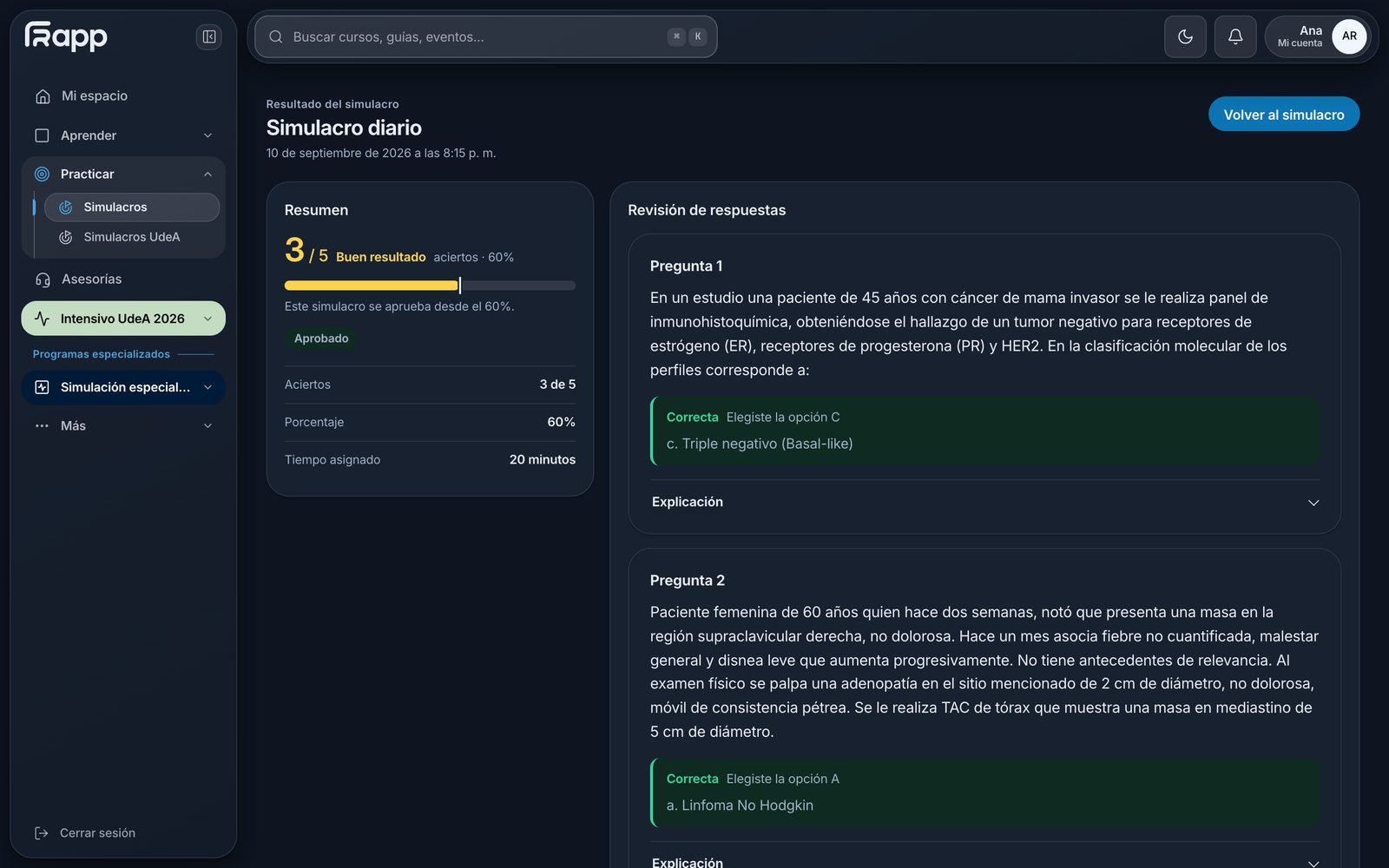Click the 20 minutos value
Viewport: 1389px width, 868px height.
(x=543, y=460)
